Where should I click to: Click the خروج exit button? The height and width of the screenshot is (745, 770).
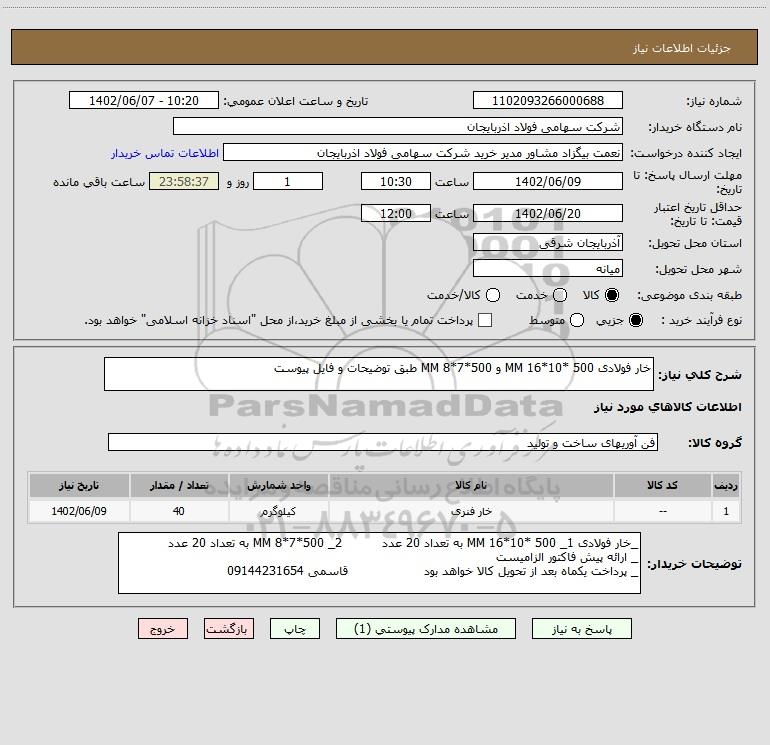click(163, 629)
